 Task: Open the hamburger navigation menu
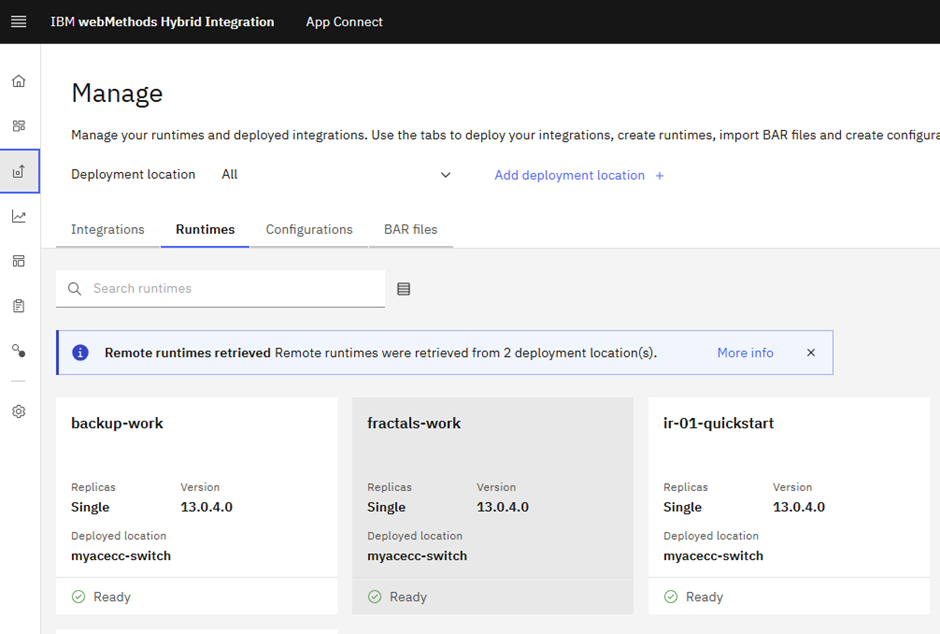(x=19, y=22)
